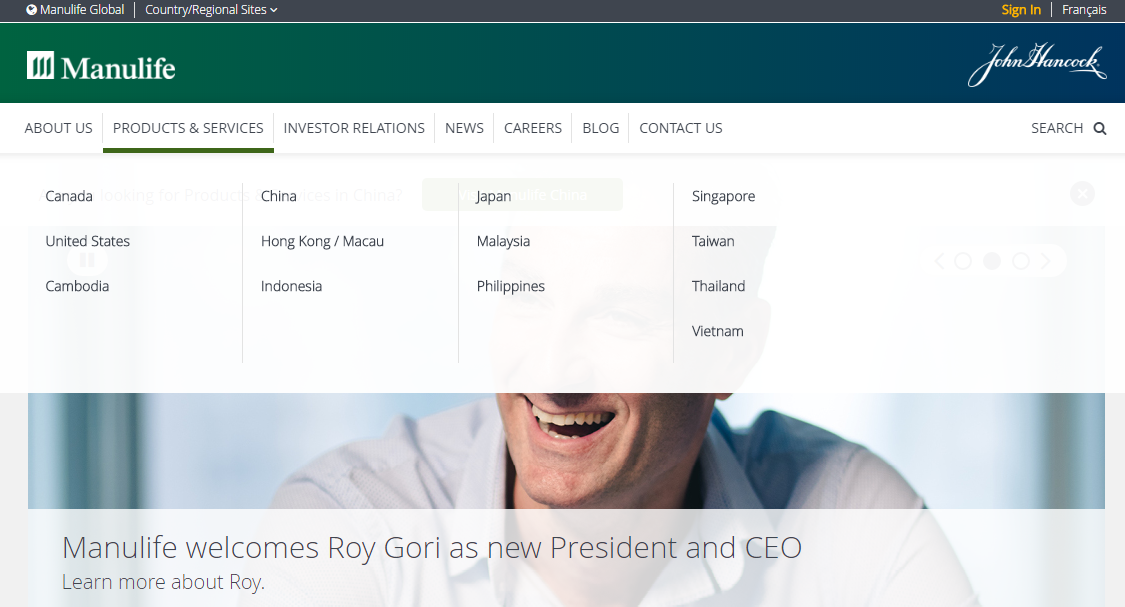This screenshot has width=1125, height=607.
Task: Expand Country/Regional Sites dropdown
Action: pos(211,10)
